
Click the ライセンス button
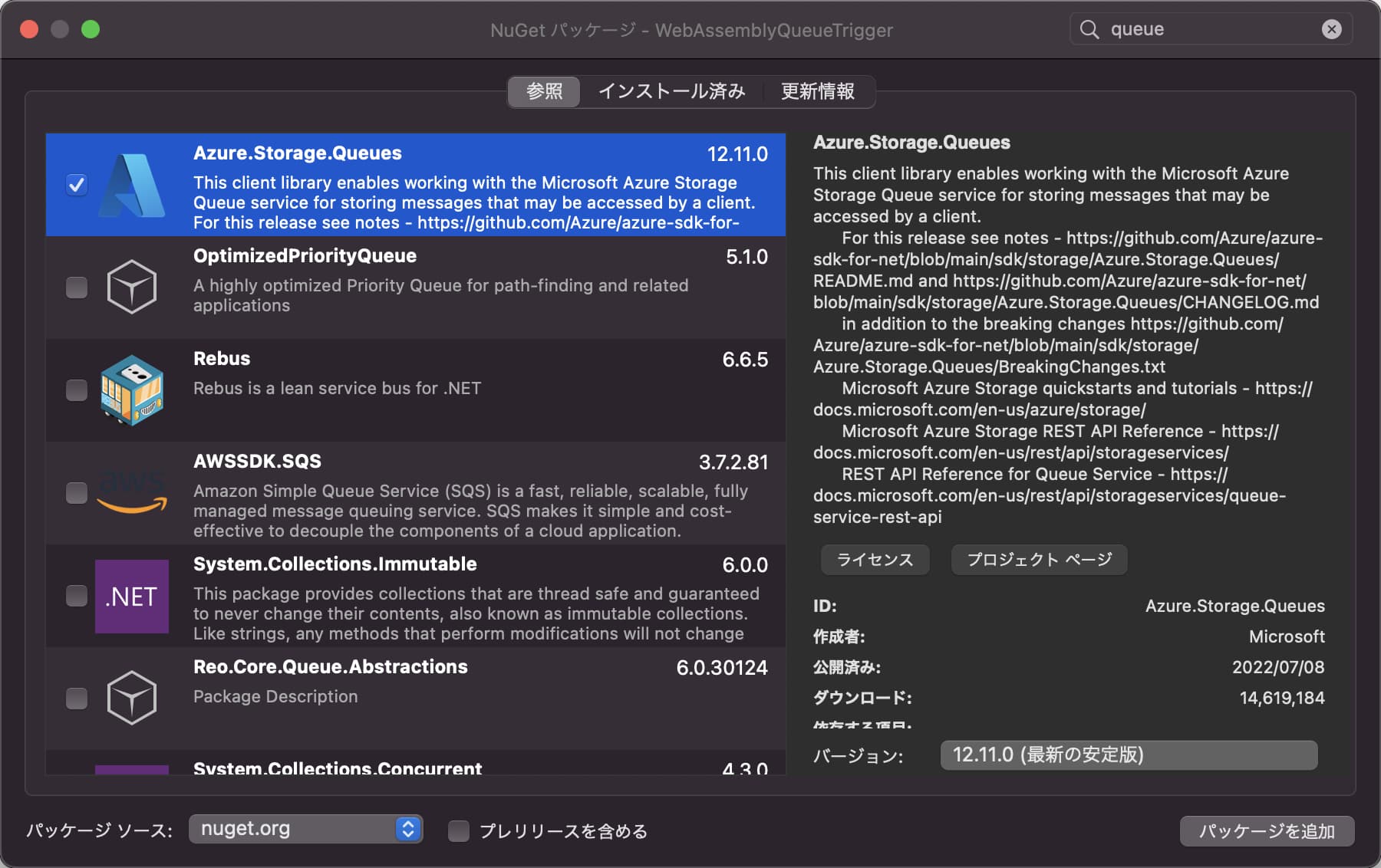coord(875,560)
